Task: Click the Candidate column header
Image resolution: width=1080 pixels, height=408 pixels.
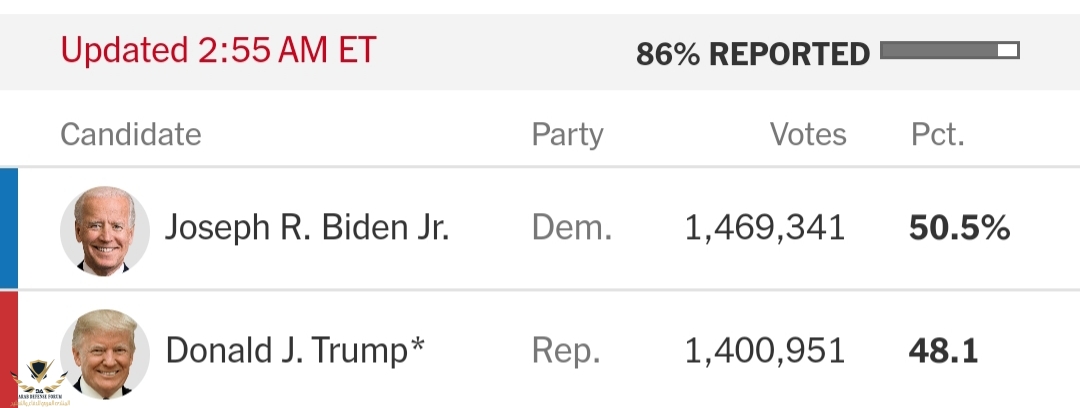Action: point(131,134)
